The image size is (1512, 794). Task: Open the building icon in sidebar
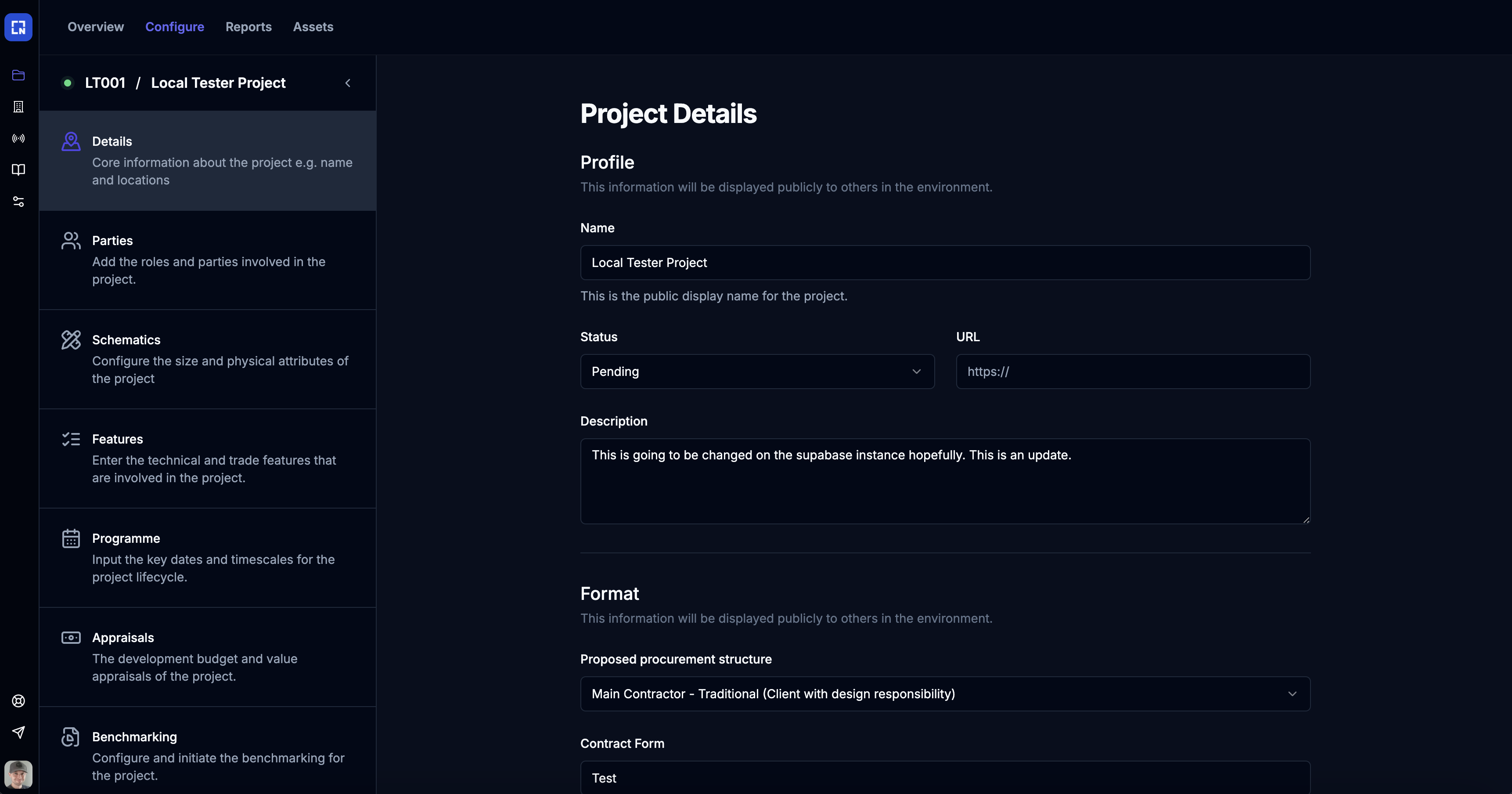pyautogui.click(x=18, y=107)
